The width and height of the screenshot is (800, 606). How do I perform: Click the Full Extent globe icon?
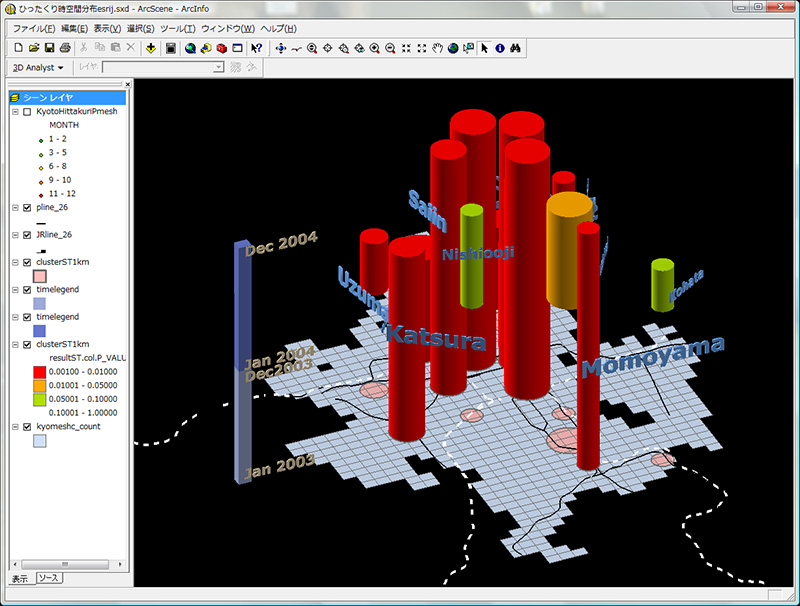[453, 47]
